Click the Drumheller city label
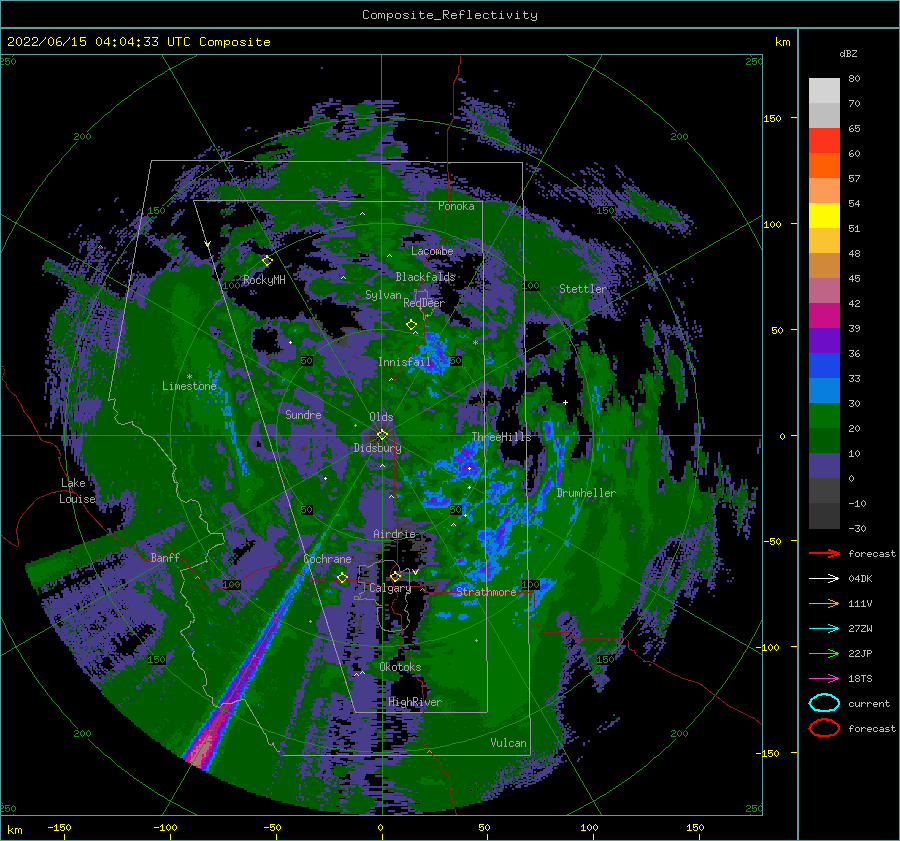This screenshot has height=841, width=900. [x=586, y=493]
